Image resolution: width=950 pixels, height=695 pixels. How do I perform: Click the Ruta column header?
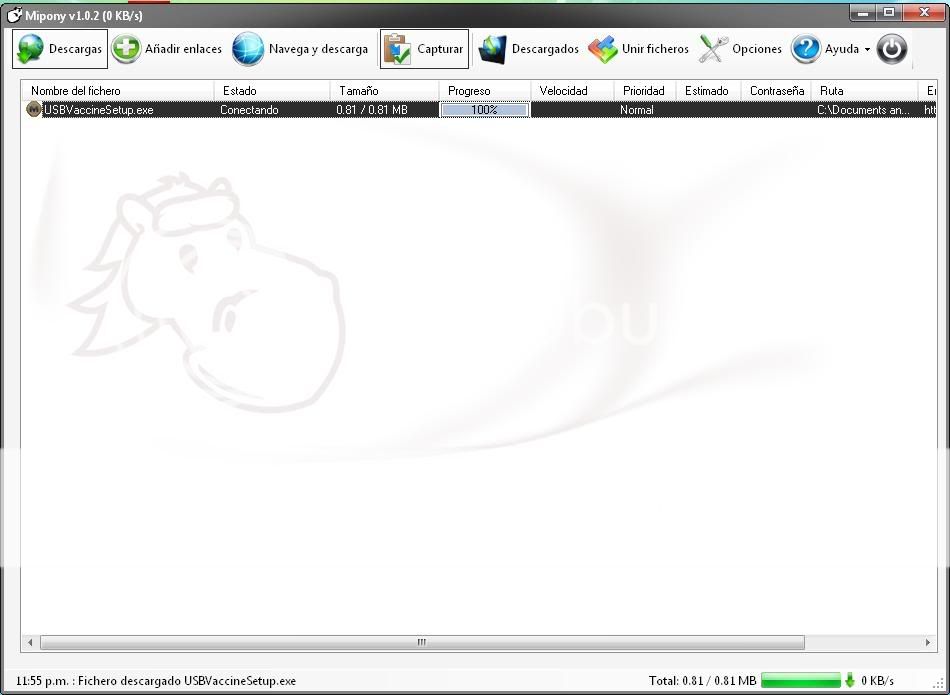pos(865,91)
